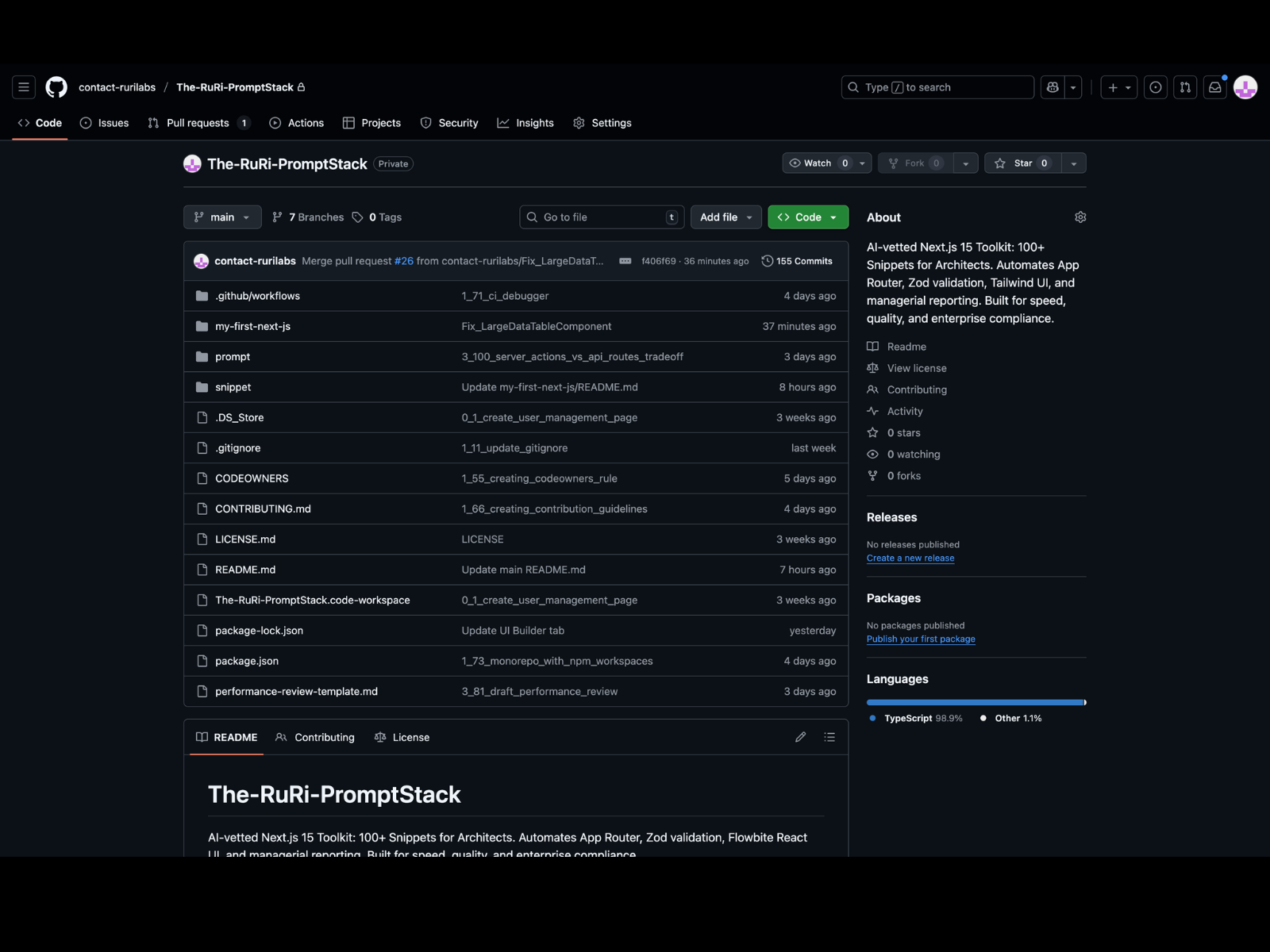
Task: Go to the Actions tab
Action: [297, 123]
